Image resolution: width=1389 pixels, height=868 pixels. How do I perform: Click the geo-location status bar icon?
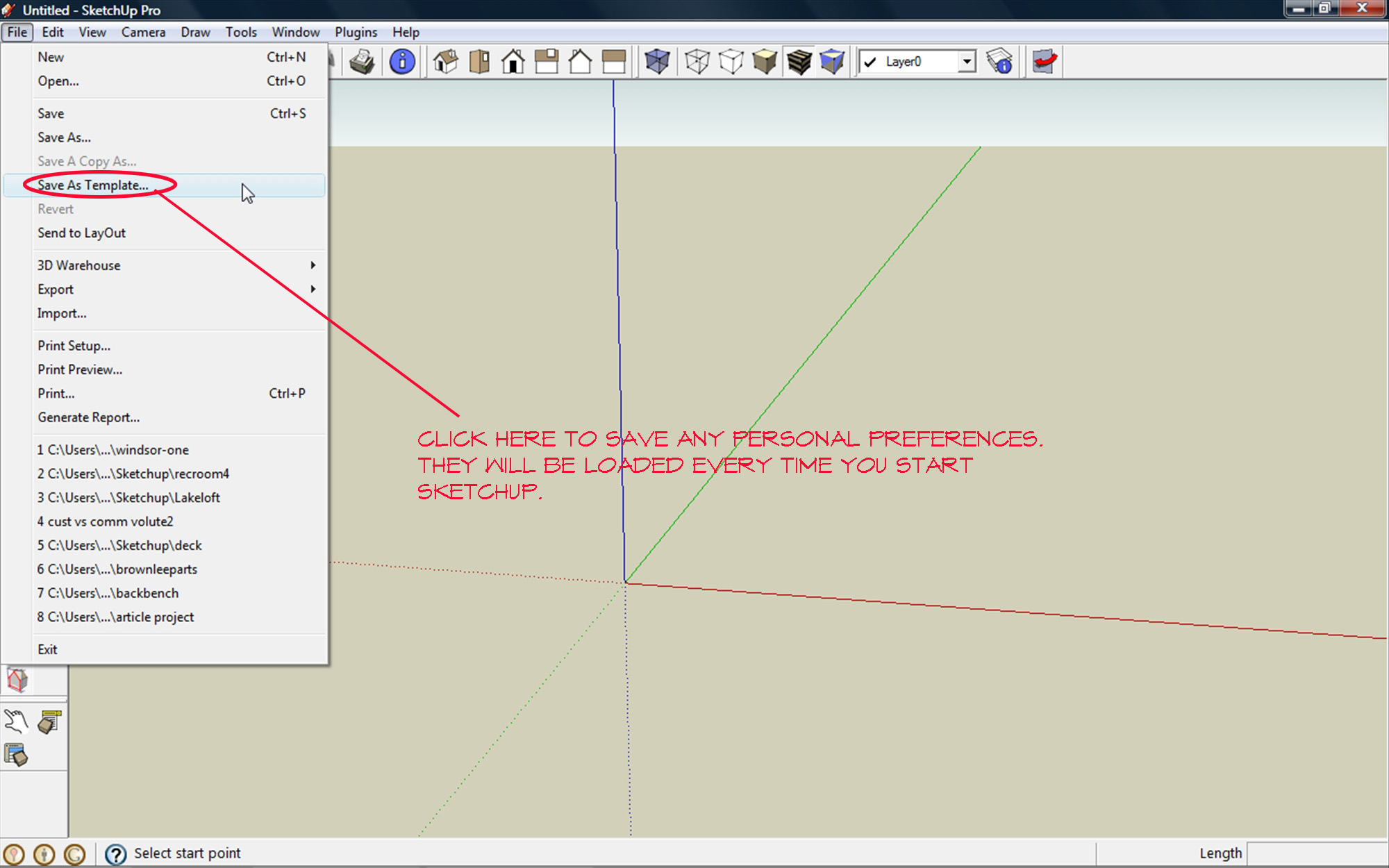pyautogui.click(x=14, y=853)
